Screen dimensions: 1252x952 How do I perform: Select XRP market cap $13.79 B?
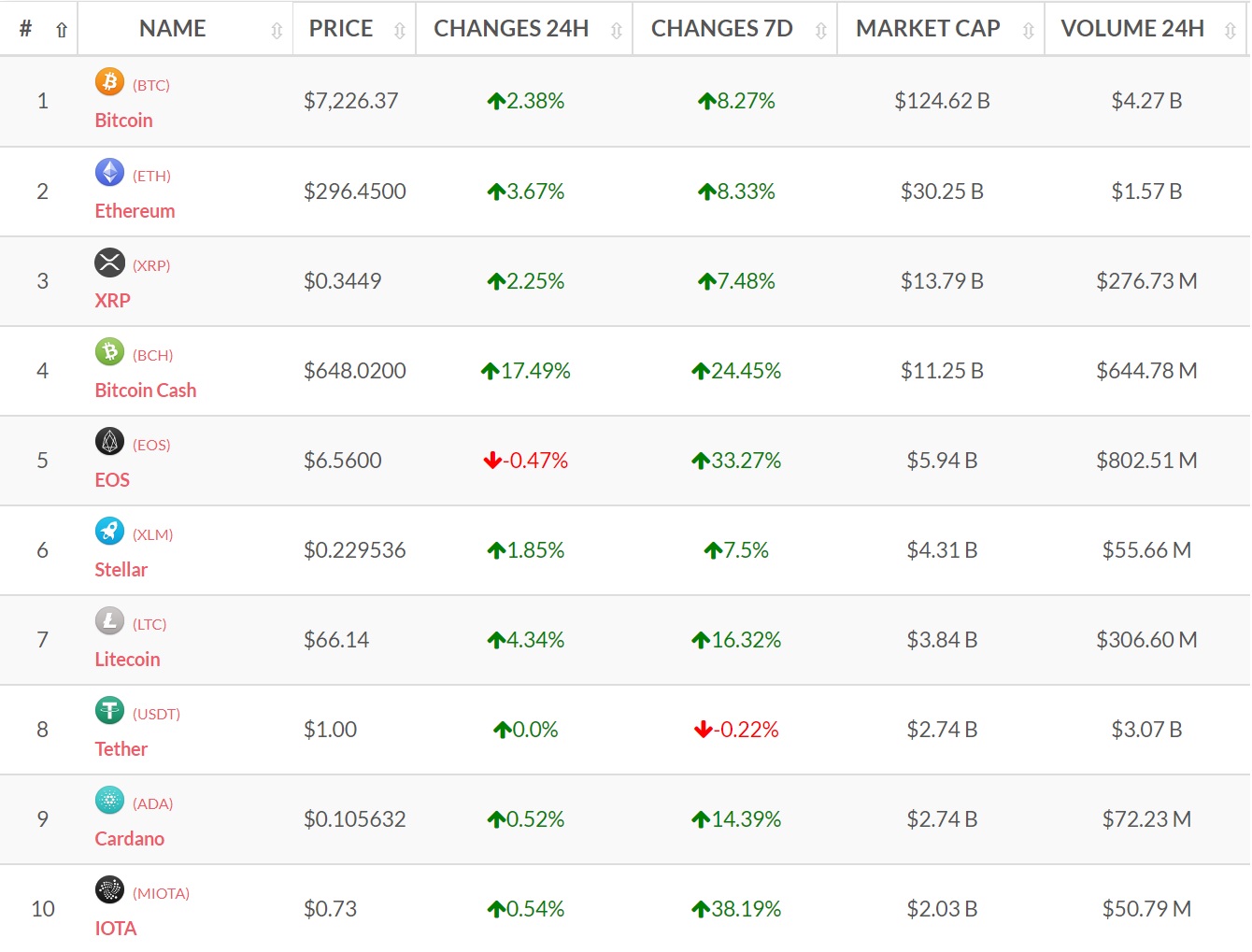(942, 281)
